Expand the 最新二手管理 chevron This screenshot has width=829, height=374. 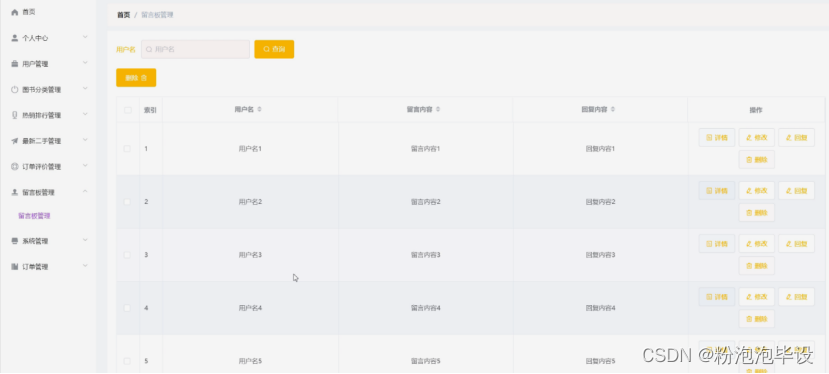(x=85, y=140)
